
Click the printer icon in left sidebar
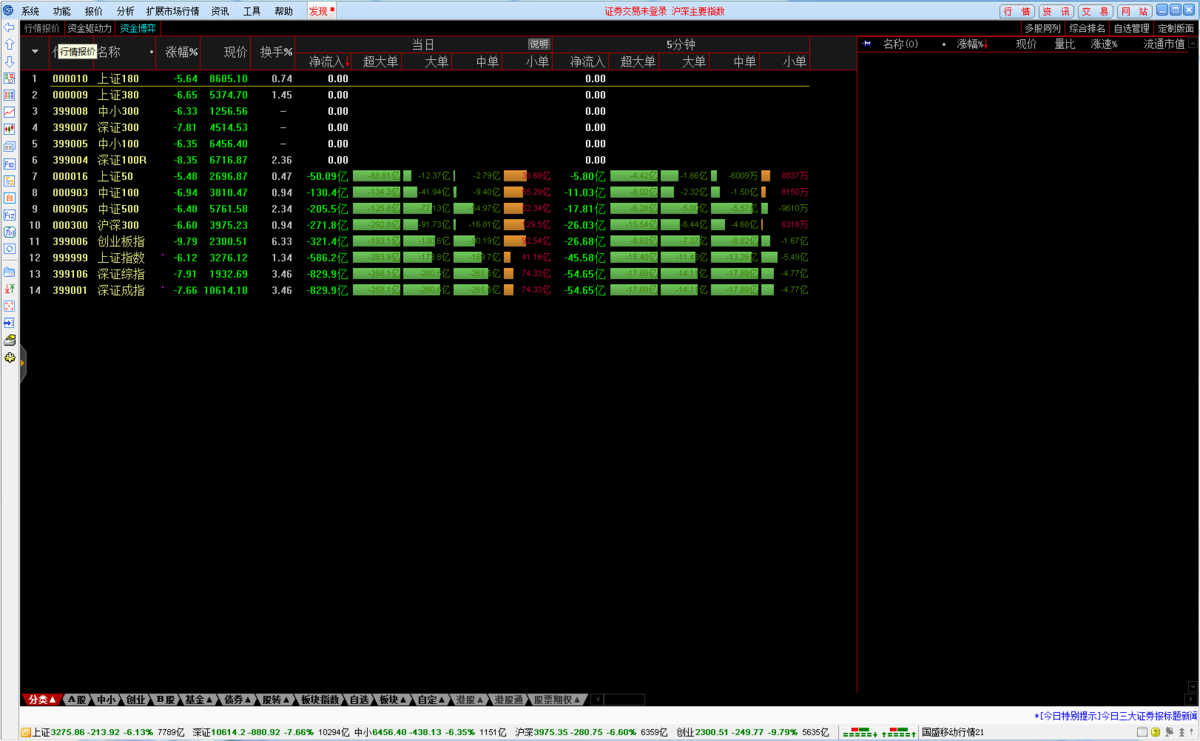pyautogui.click(x=9, y=340)
